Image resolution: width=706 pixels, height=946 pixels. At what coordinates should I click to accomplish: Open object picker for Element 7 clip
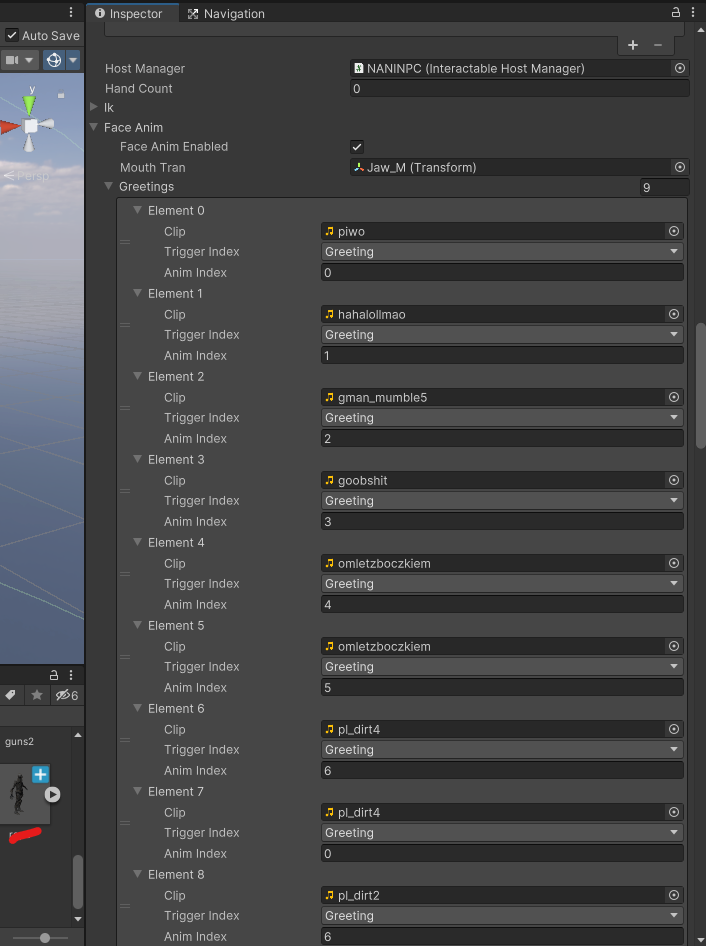673,812
